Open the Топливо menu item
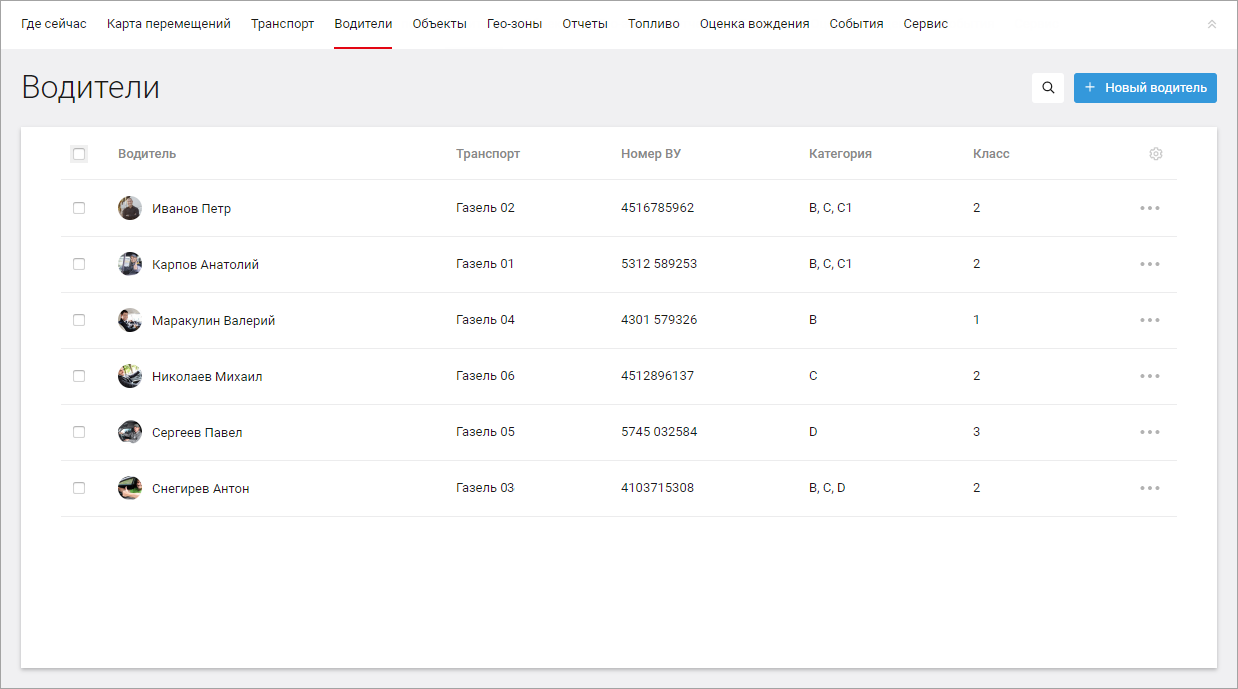Viewport: 1238px width, 689px height. 654,24
